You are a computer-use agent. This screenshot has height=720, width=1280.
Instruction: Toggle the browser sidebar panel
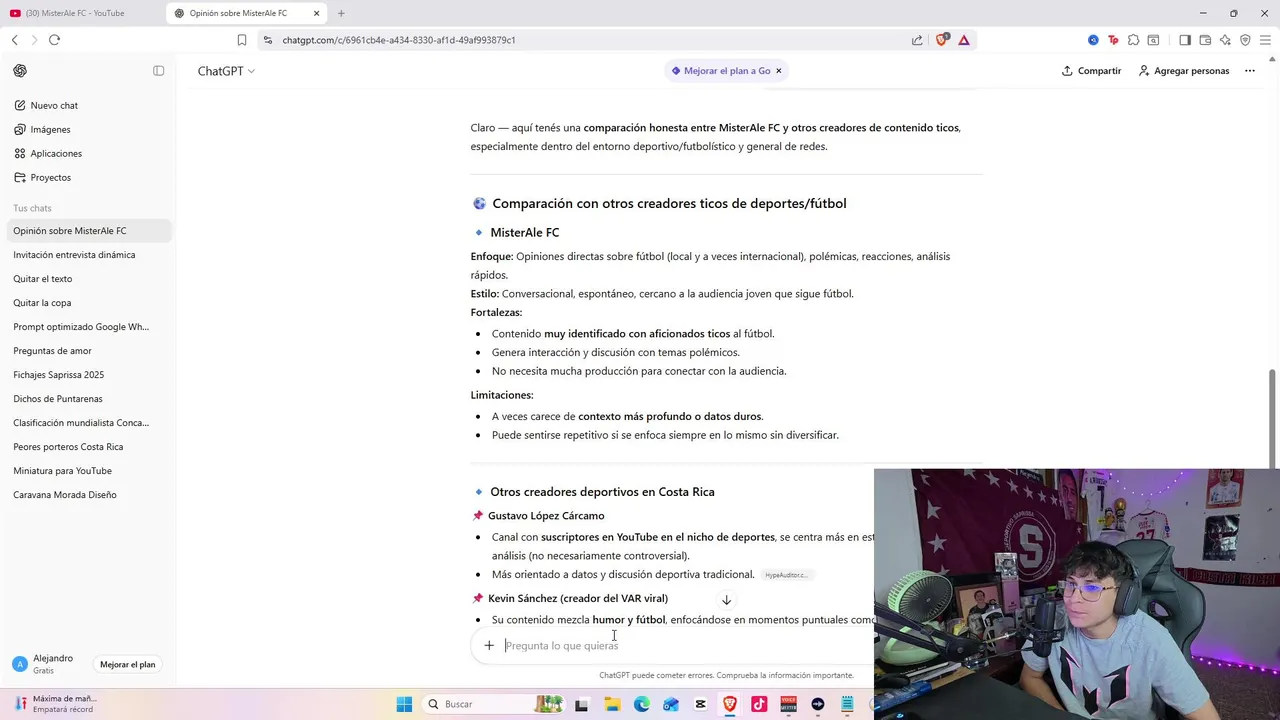(1185, 40)
